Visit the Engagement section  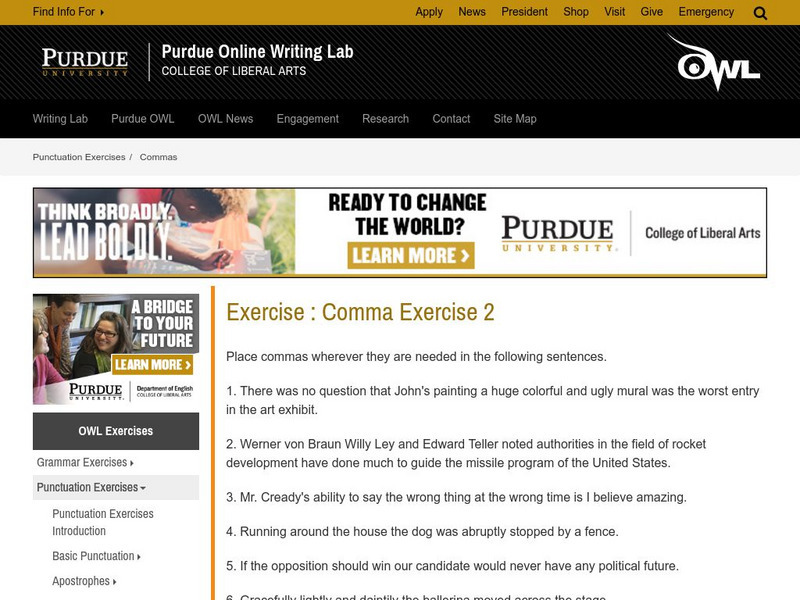pos(307,118)
